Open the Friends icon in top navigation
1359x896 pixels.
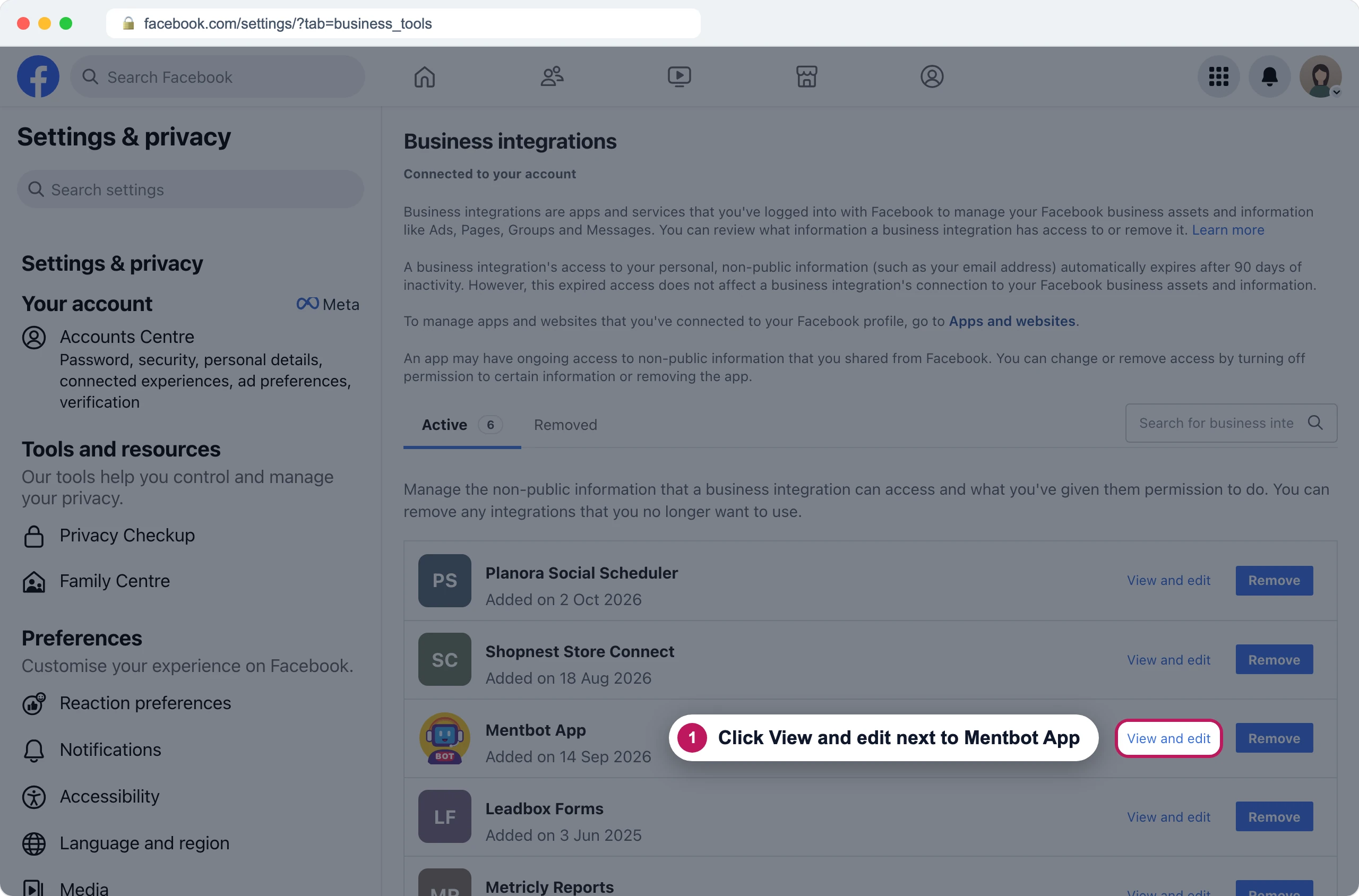(x=552, y=76)
